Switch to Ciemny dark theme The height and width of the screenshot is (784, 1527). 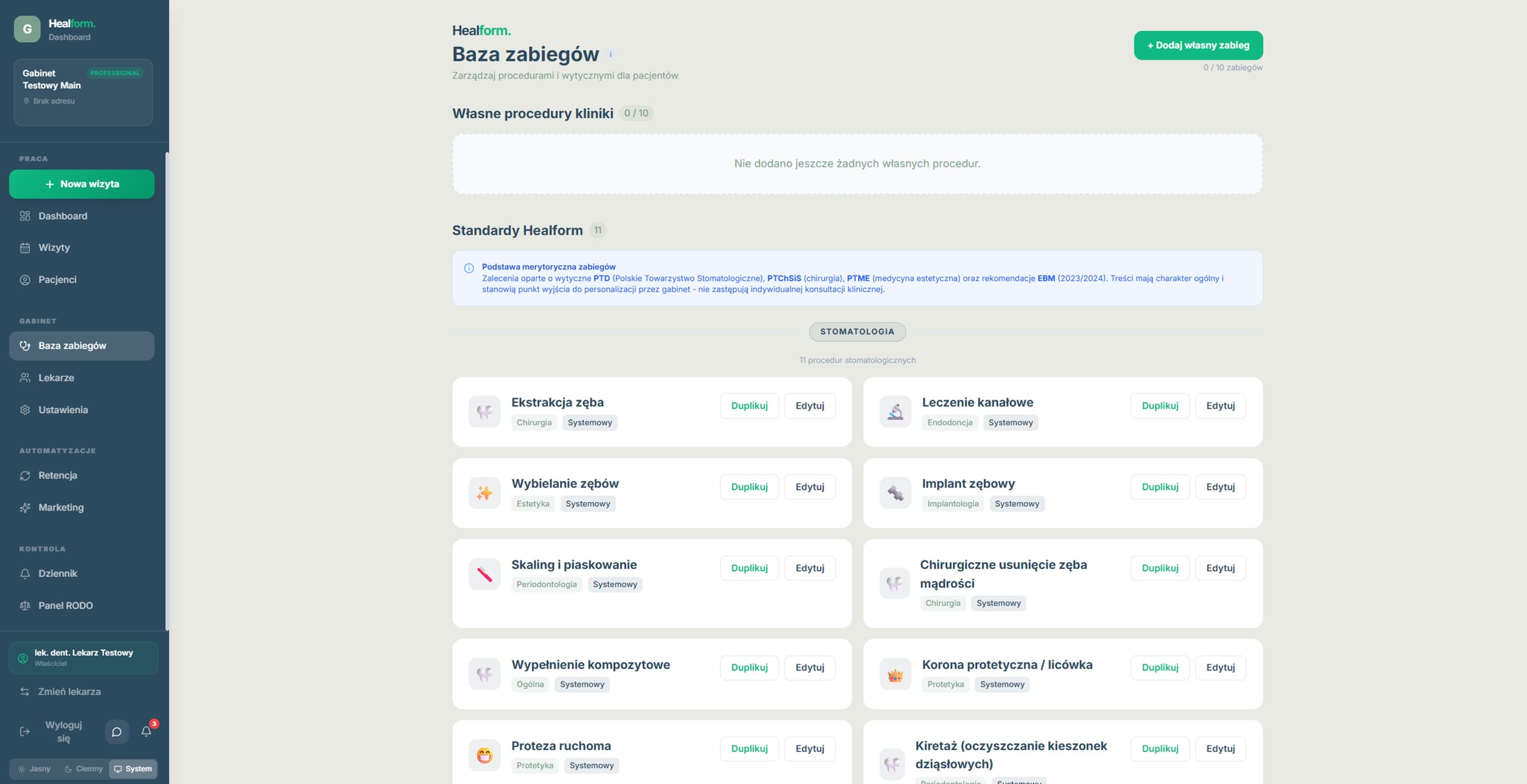(83, 769)
